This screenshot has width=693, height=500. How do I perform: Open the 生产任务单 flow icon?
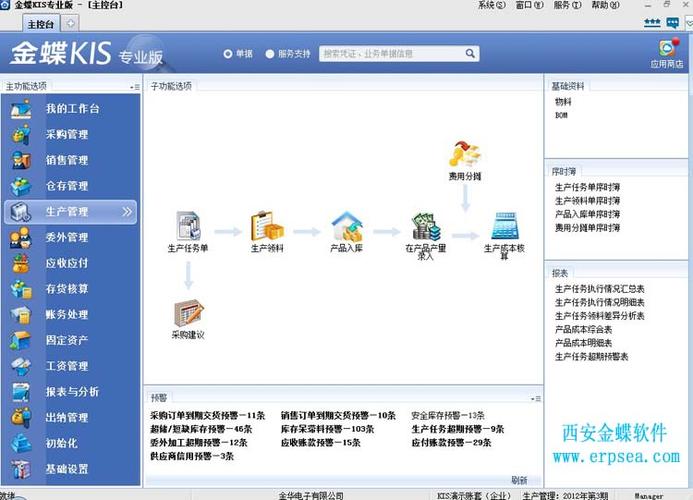point(188,225)
